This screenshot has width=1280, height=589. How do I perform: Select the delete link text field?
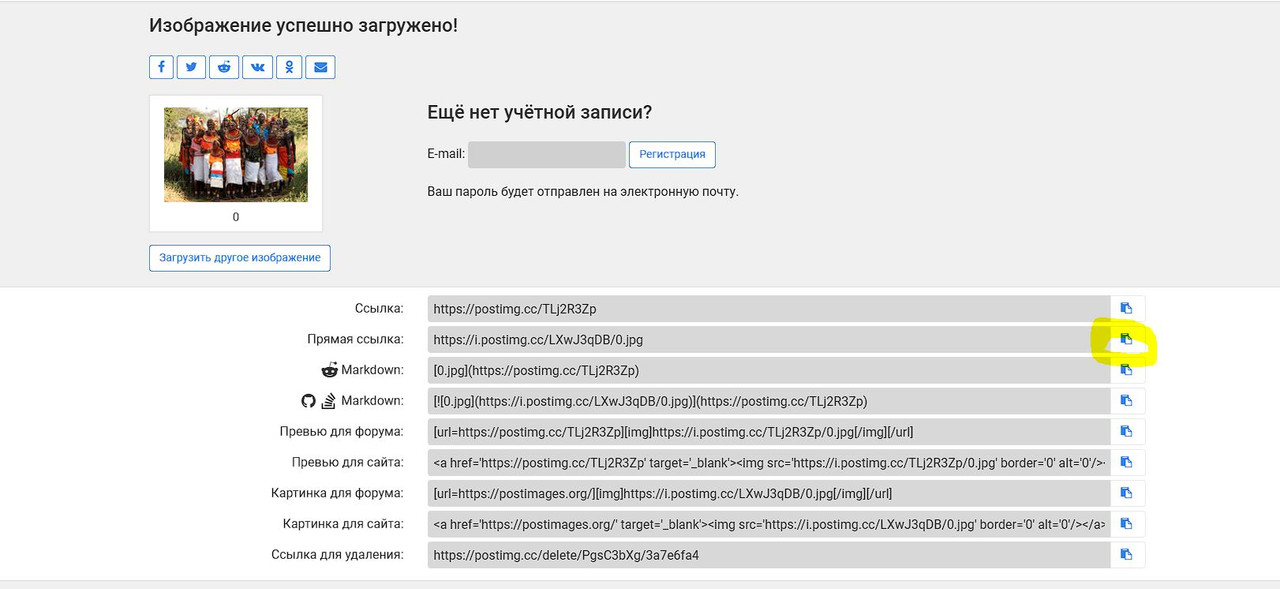click(768, 555)
